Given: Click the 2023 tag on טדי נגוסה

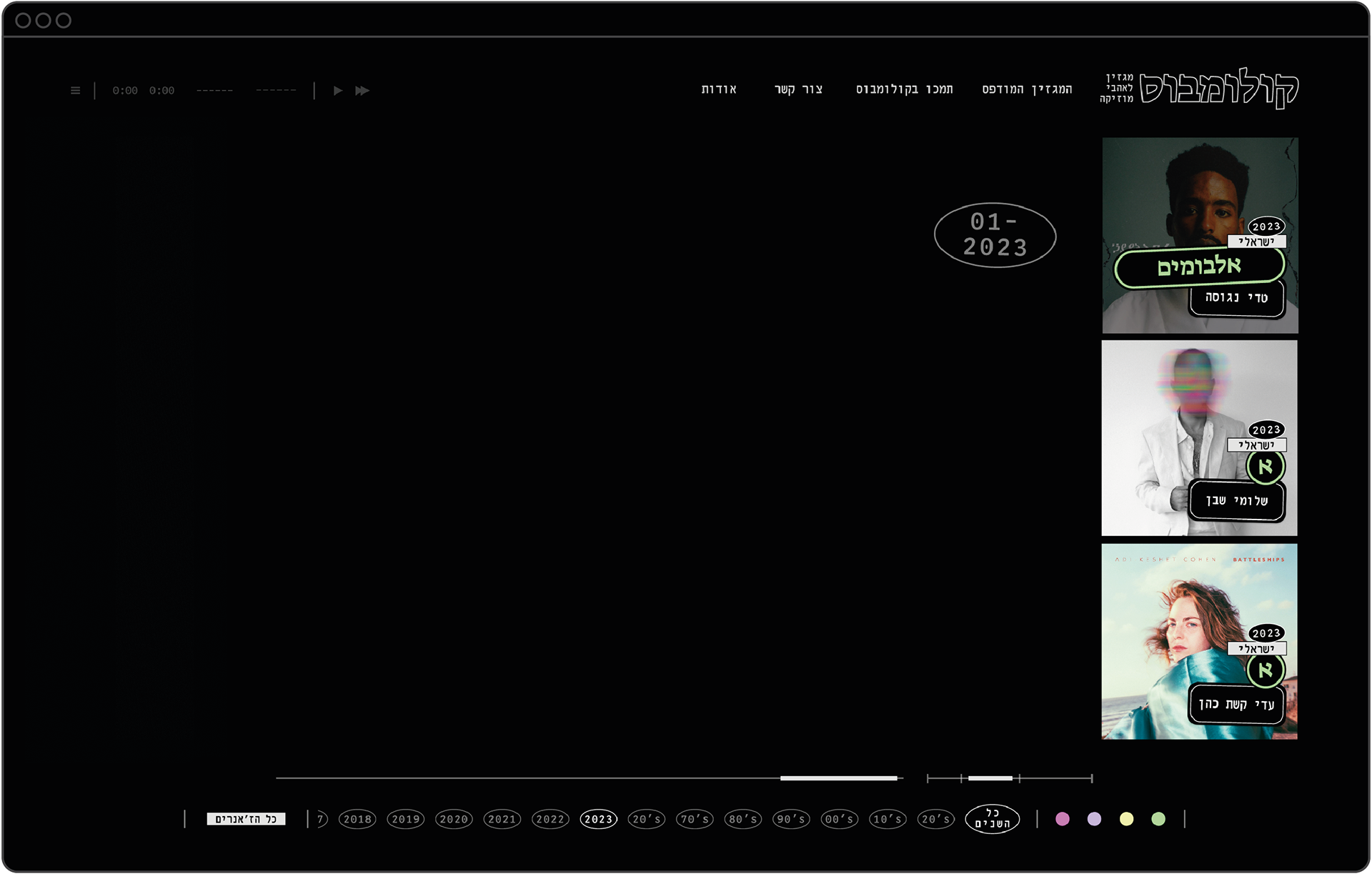Looking at the screenshot, I should point(1266,226).
